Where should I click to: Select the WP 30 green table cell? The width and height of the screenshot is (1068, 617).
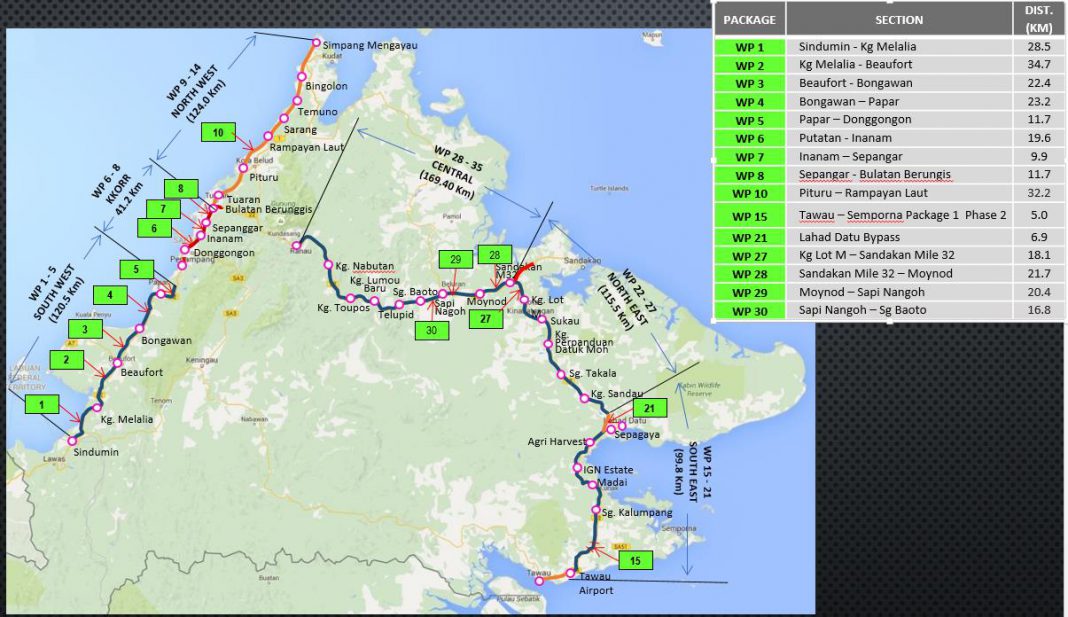[749, 310]
